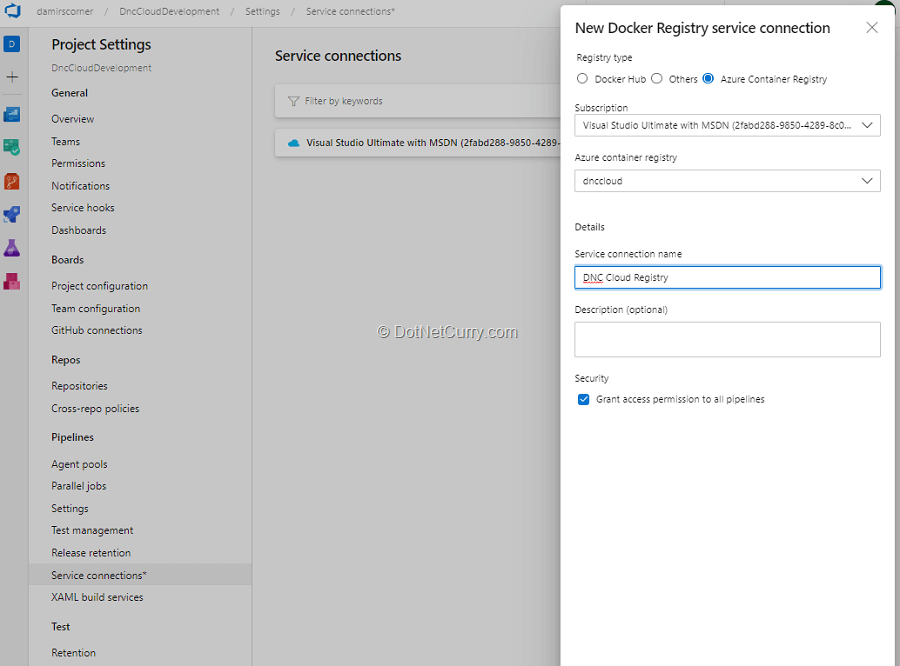This screenshot has height=666, width=900.
Task: Click the filter funnel icon
Action: tap(293, 101)
